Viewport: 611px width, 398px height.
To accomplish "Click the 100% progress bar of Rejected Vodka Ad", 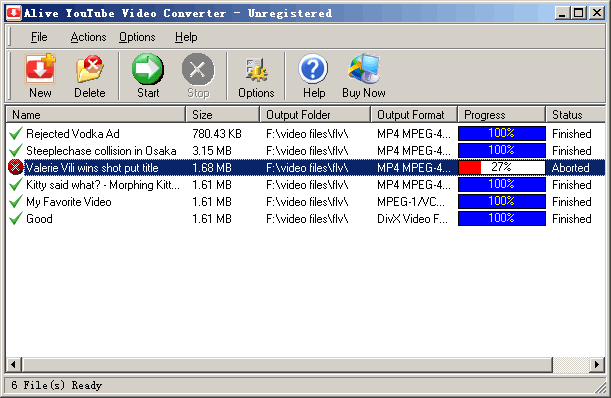I will pos(502,133).
